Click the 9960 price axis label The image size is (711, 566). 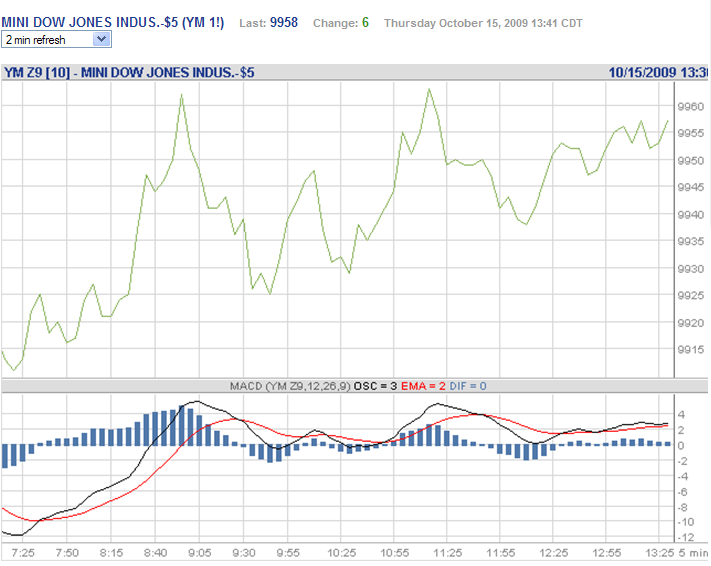[x=691, y=107]
